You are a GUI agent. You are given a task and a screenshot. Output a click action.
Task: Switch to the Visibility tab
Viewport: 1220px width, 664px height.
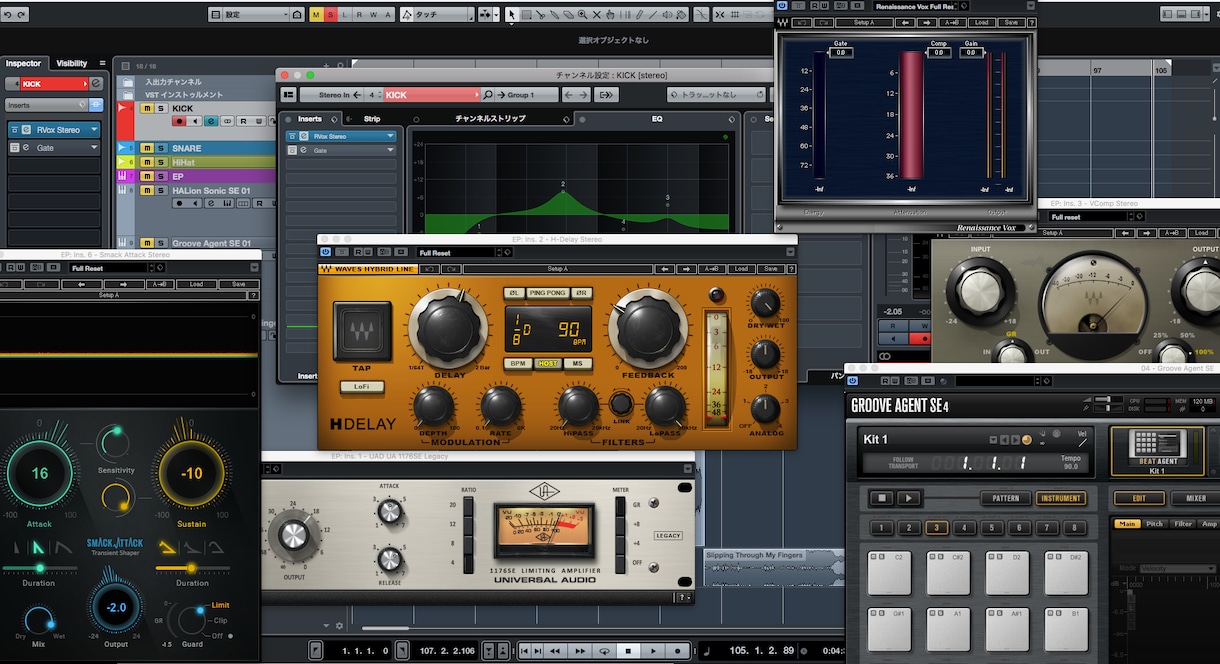pos(72,63)
